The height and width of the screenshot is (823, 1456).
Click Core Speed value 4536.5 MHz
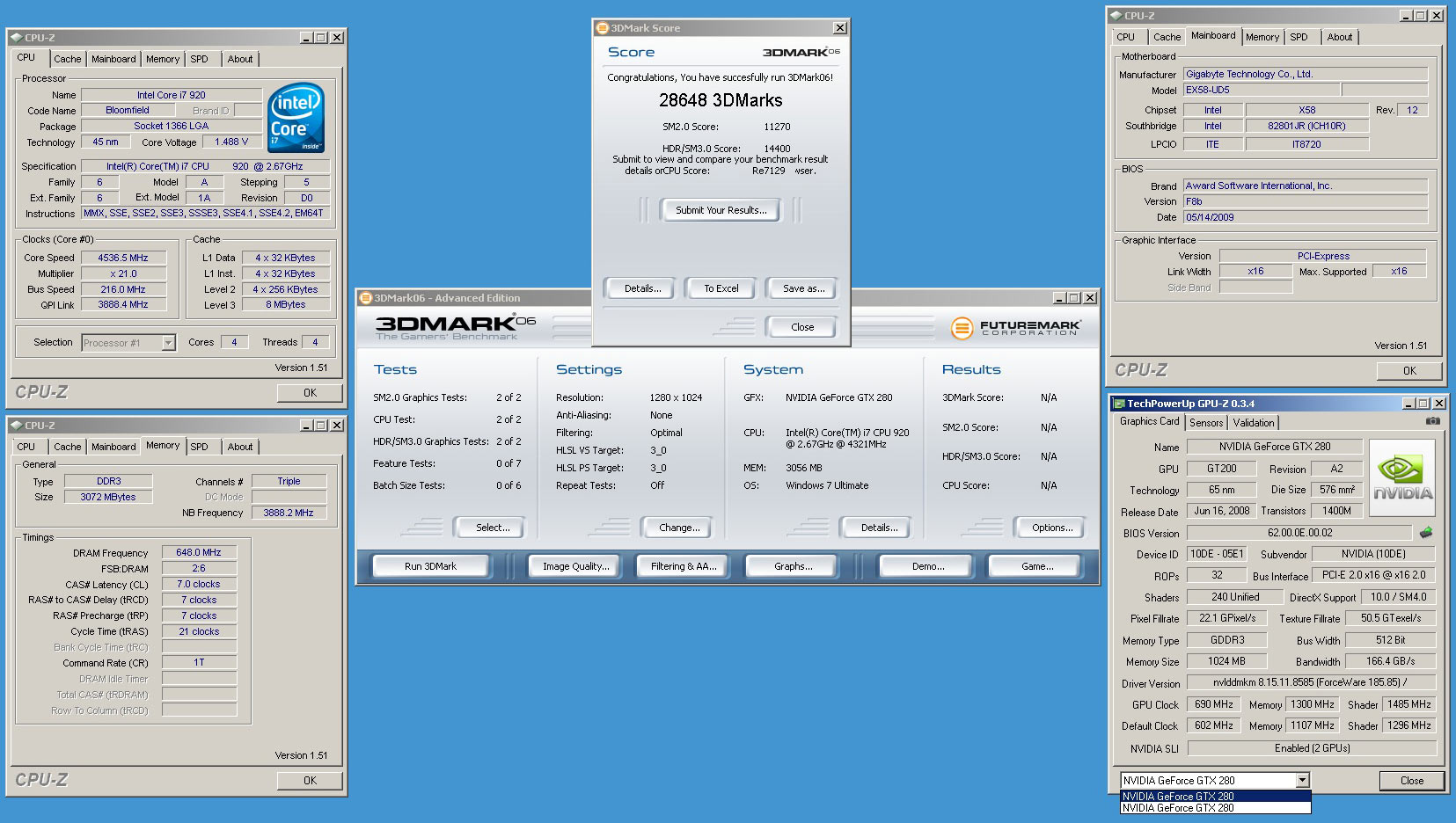(x=122, y=258)
